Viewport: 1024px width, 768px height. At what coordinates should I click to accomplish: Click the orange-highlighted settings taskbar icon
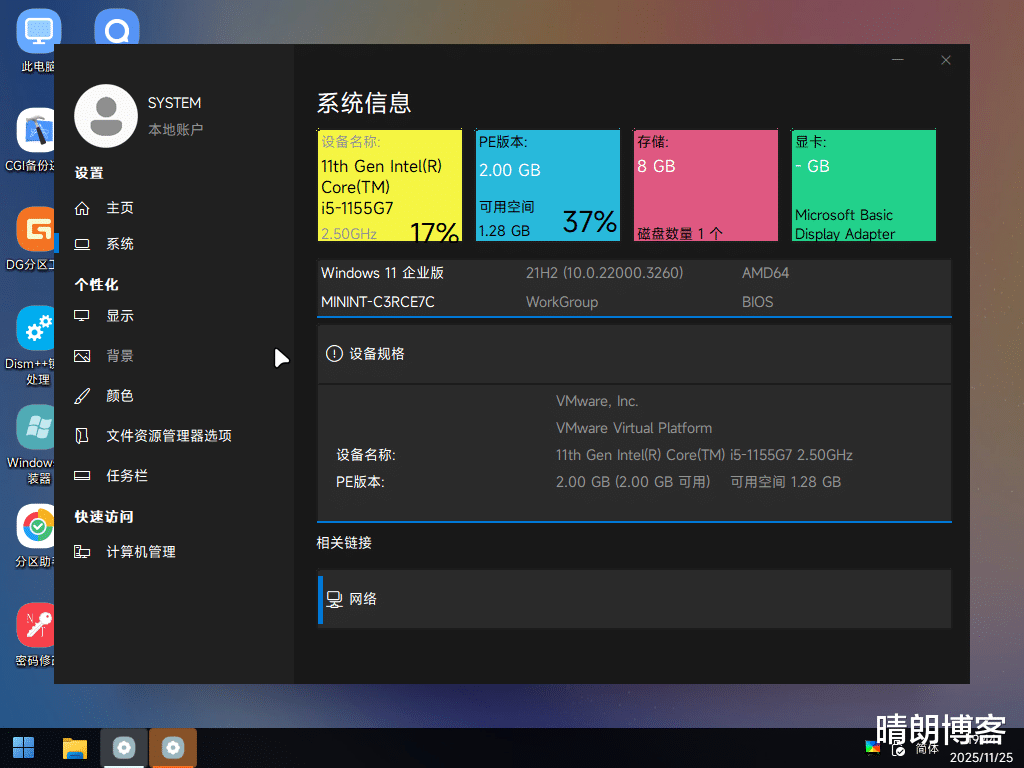tap(172, 748)
